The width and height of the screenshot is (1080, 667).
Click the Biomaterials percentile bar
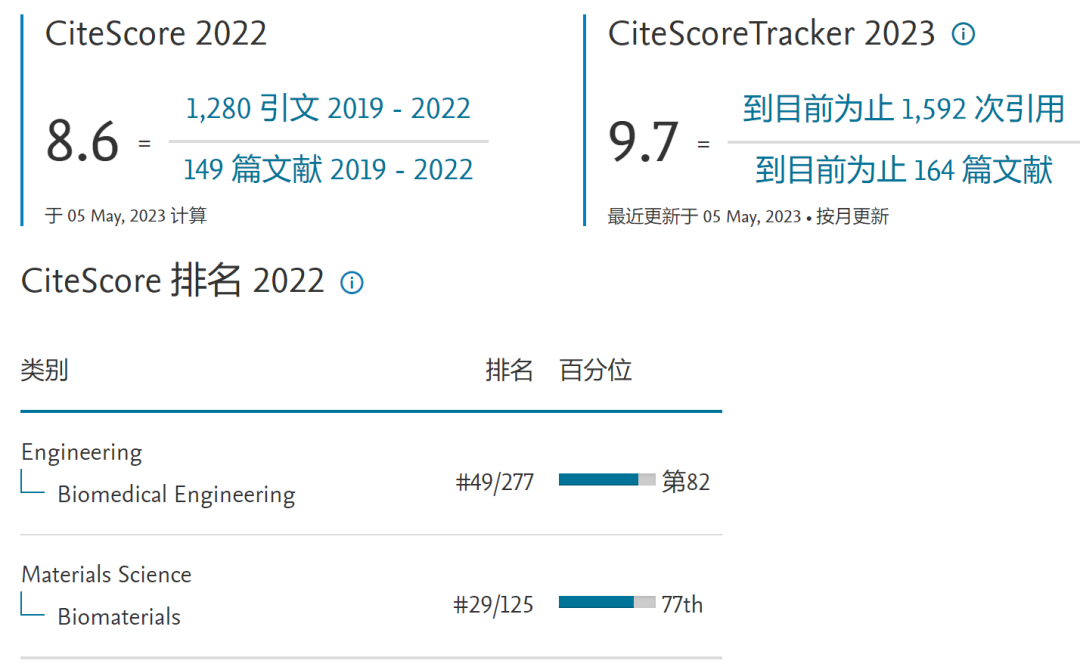click(607, 602)
